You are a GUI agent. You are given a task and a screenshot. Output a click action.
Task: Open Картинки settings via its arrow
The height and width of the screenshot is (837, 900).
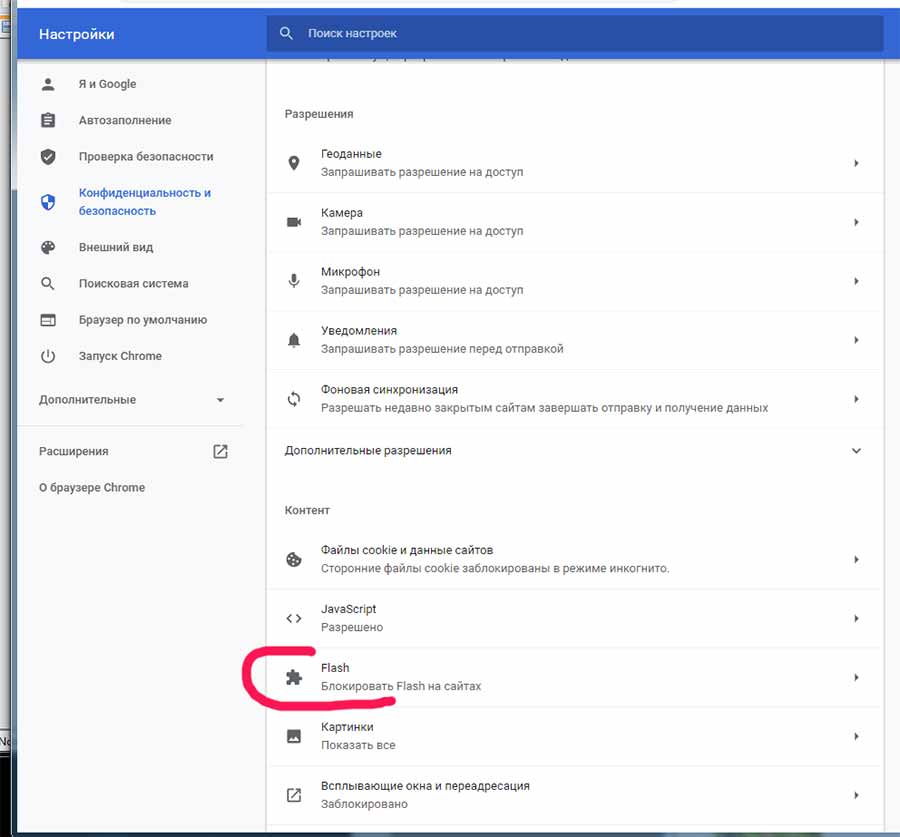click(x=856, y=736)
